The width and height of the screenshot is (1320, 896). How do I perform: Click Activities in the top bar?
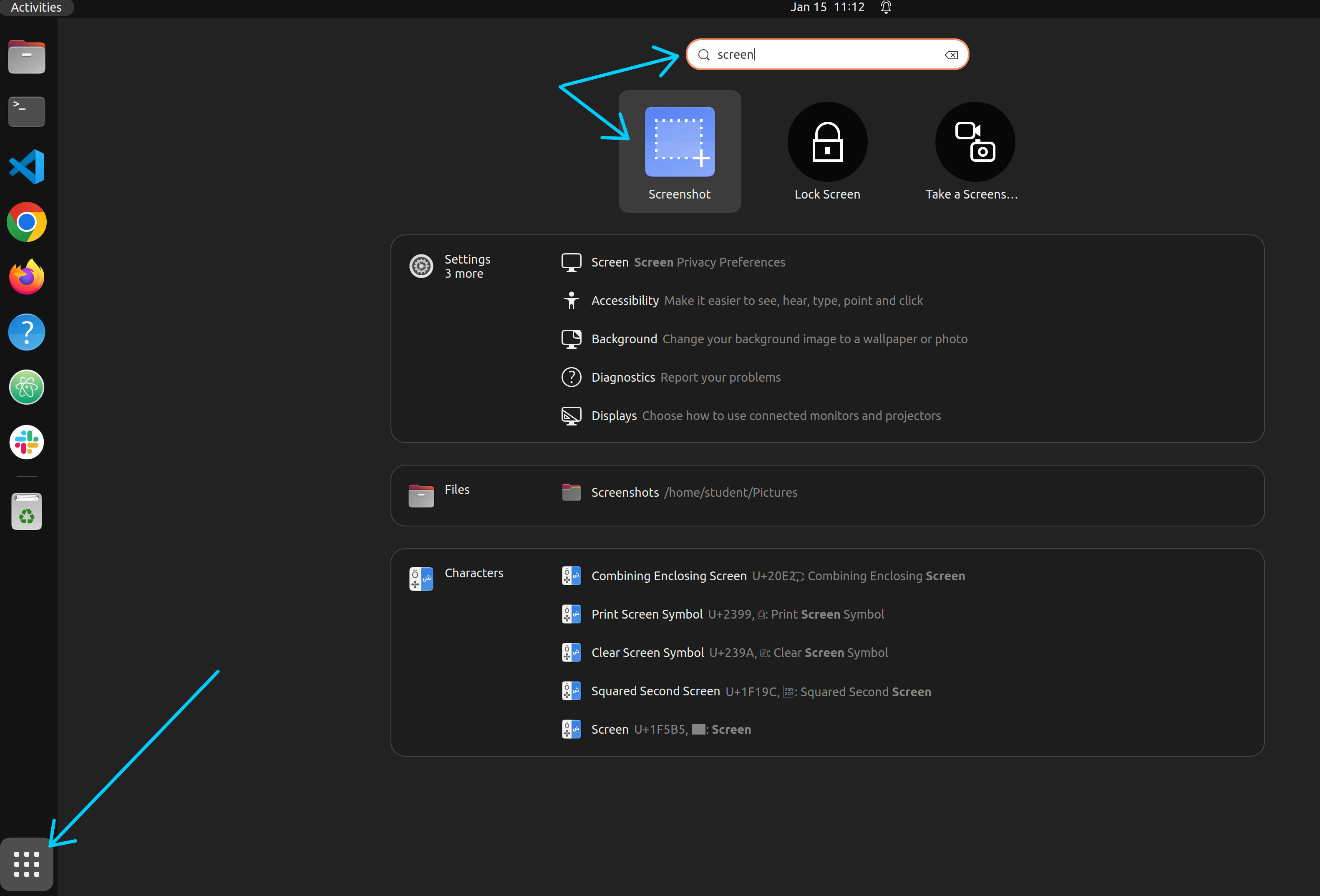[x=36, y=8]
